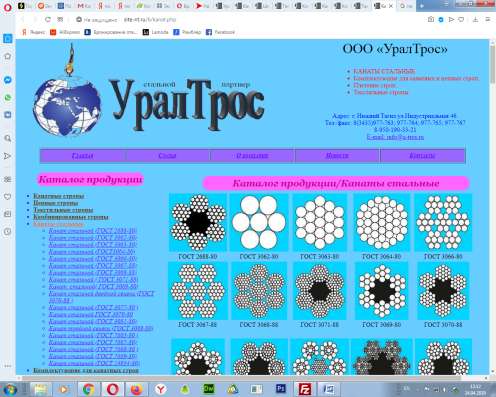
Task: Open the Контакты navigation item
Action: point(422,156)
